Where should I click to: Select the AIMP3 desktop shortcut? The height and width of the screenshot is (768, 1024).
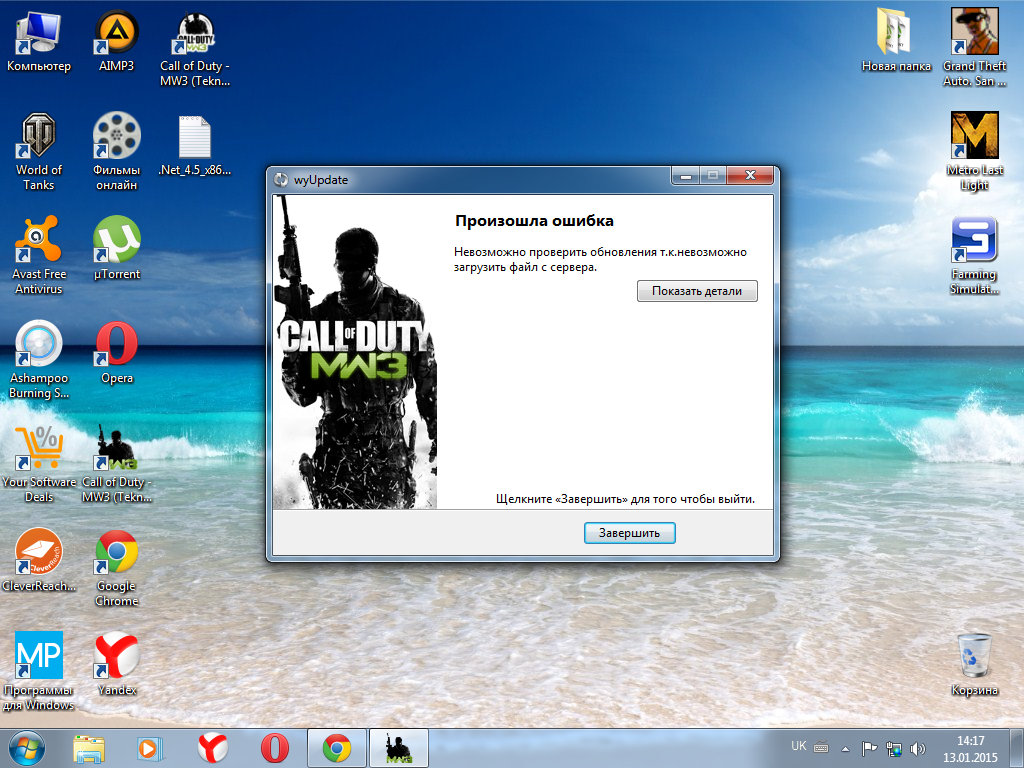(116, 40)
